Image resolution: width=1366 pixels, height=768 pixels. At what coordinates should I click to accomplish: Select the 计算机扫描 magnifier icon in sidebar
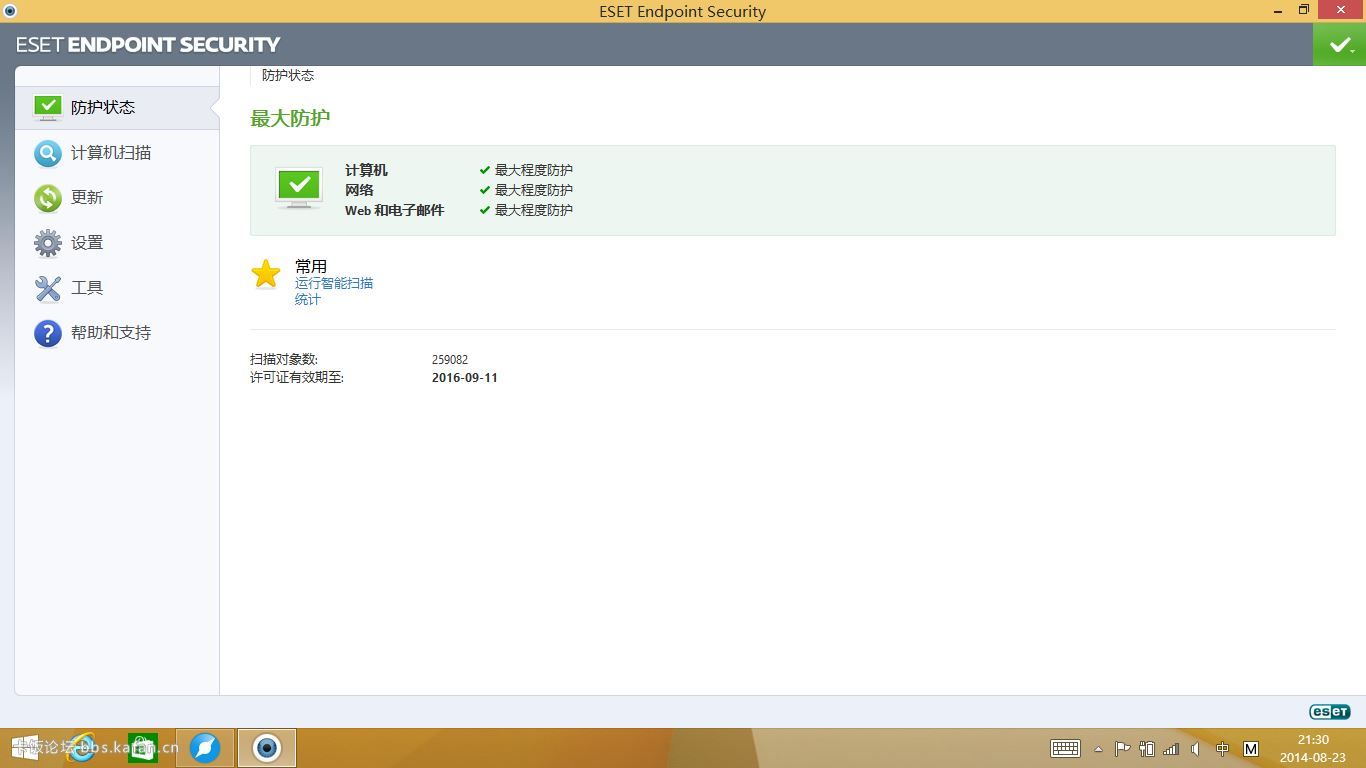(47, 152)
